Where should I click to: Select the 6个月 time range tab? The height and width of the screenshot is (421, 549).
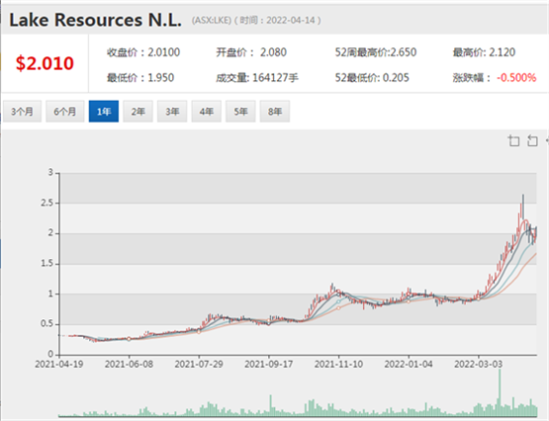[65, 111]
